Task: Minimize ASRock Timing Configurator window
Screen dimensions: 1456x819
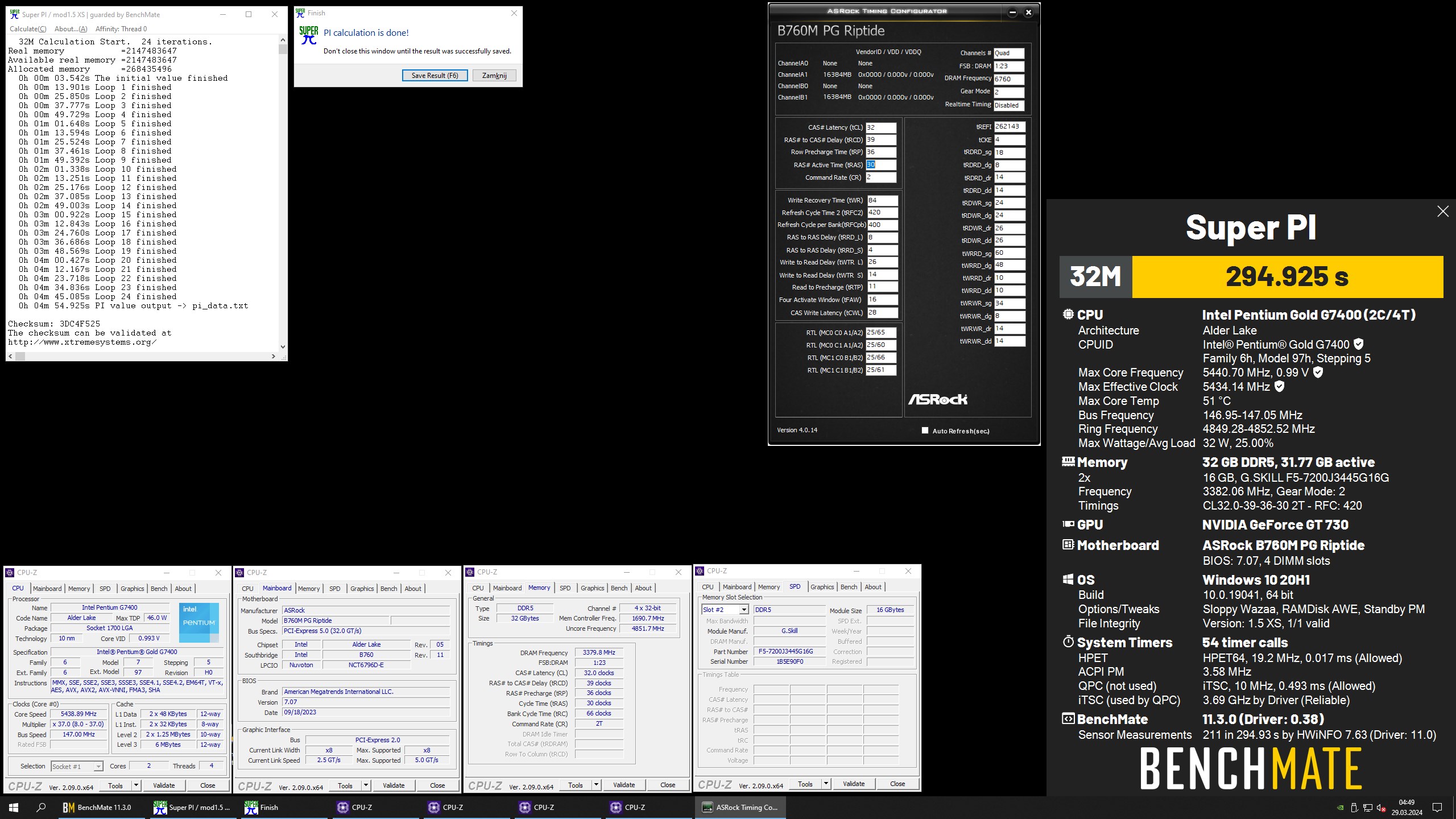Action: tap(1012, 12)
